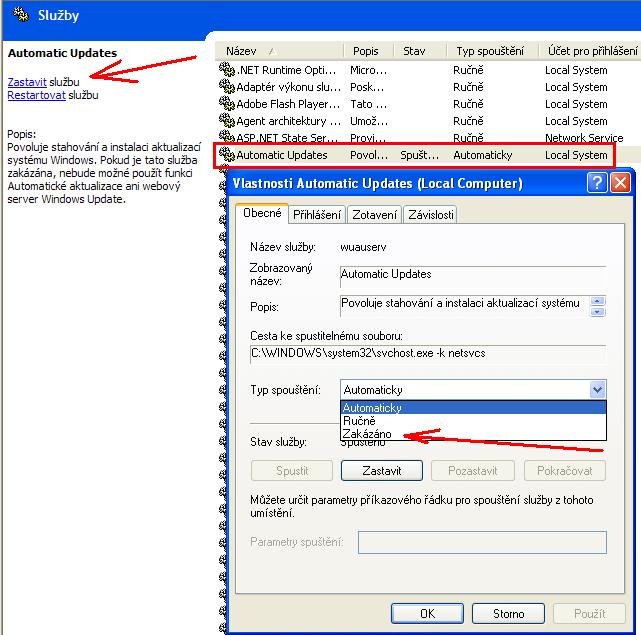Click the help question mark button in dialog
This screenshot has height=635, width=641.
coord(597,182)
